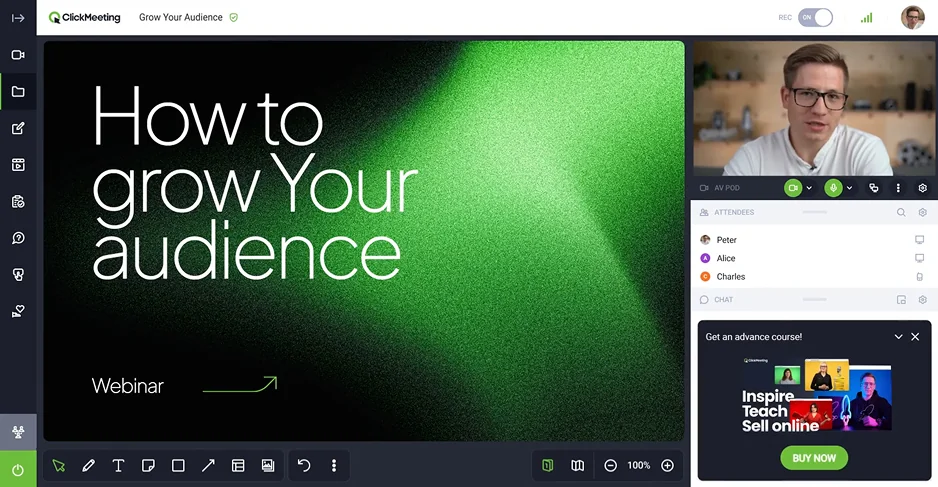Open the Q&A question bubble icon
The image size is (938, 487).
[18, 238]
